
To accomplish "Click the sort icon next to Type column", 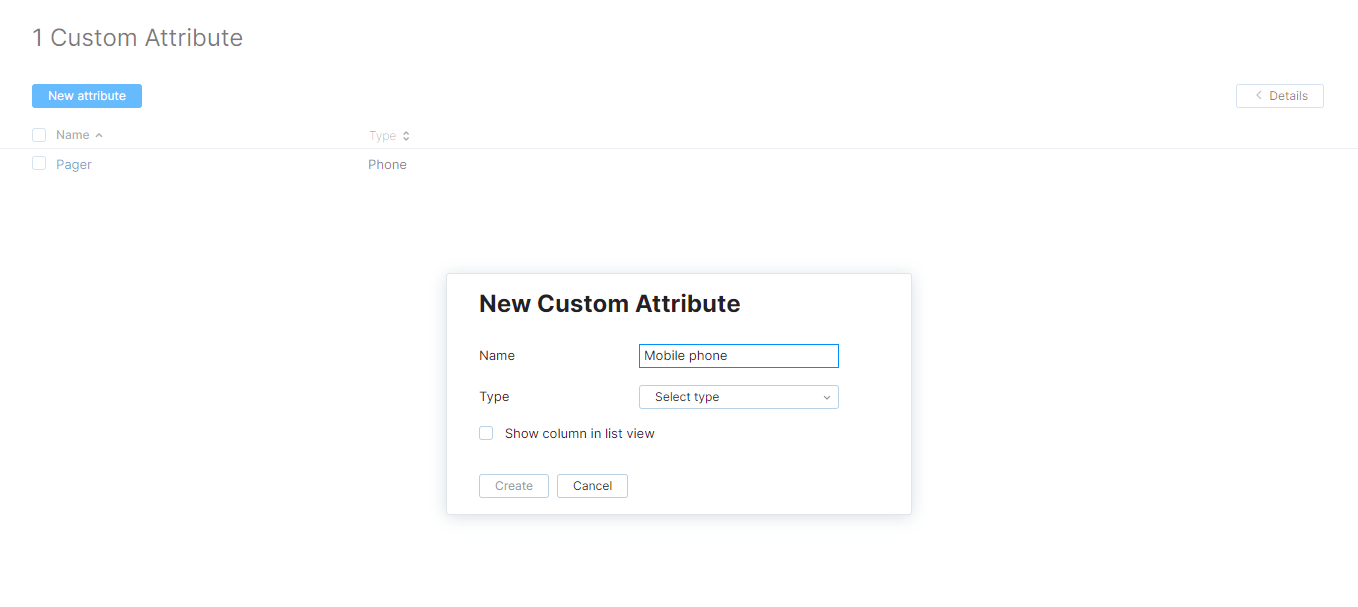I will click(406, 135).
